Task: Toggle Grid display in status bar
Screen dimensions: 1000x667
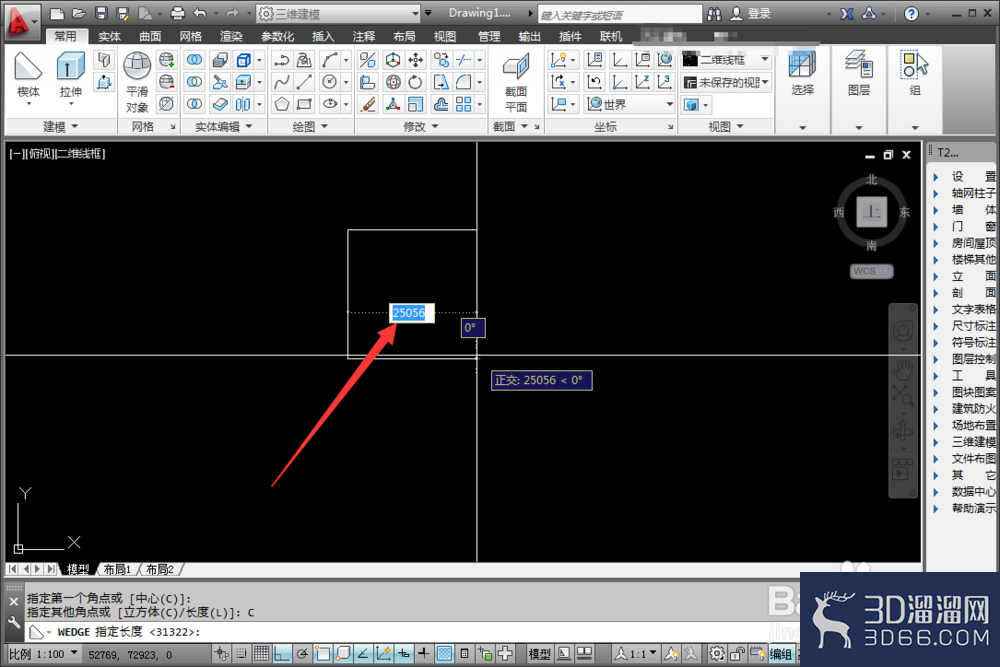Action: (261, 654)
